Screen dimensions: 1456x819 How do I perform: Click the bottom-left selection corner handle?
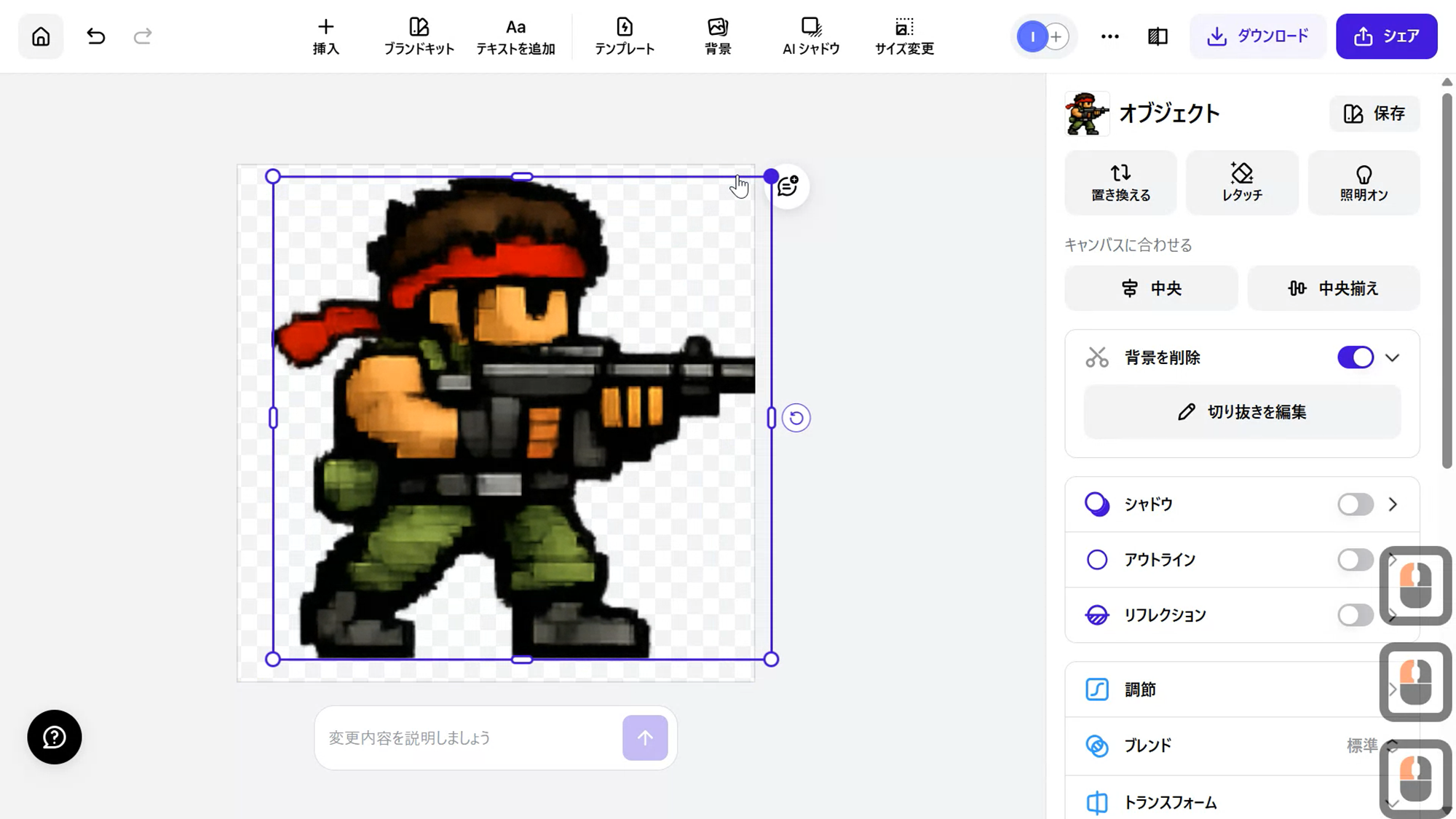click(x=273, y=660)
